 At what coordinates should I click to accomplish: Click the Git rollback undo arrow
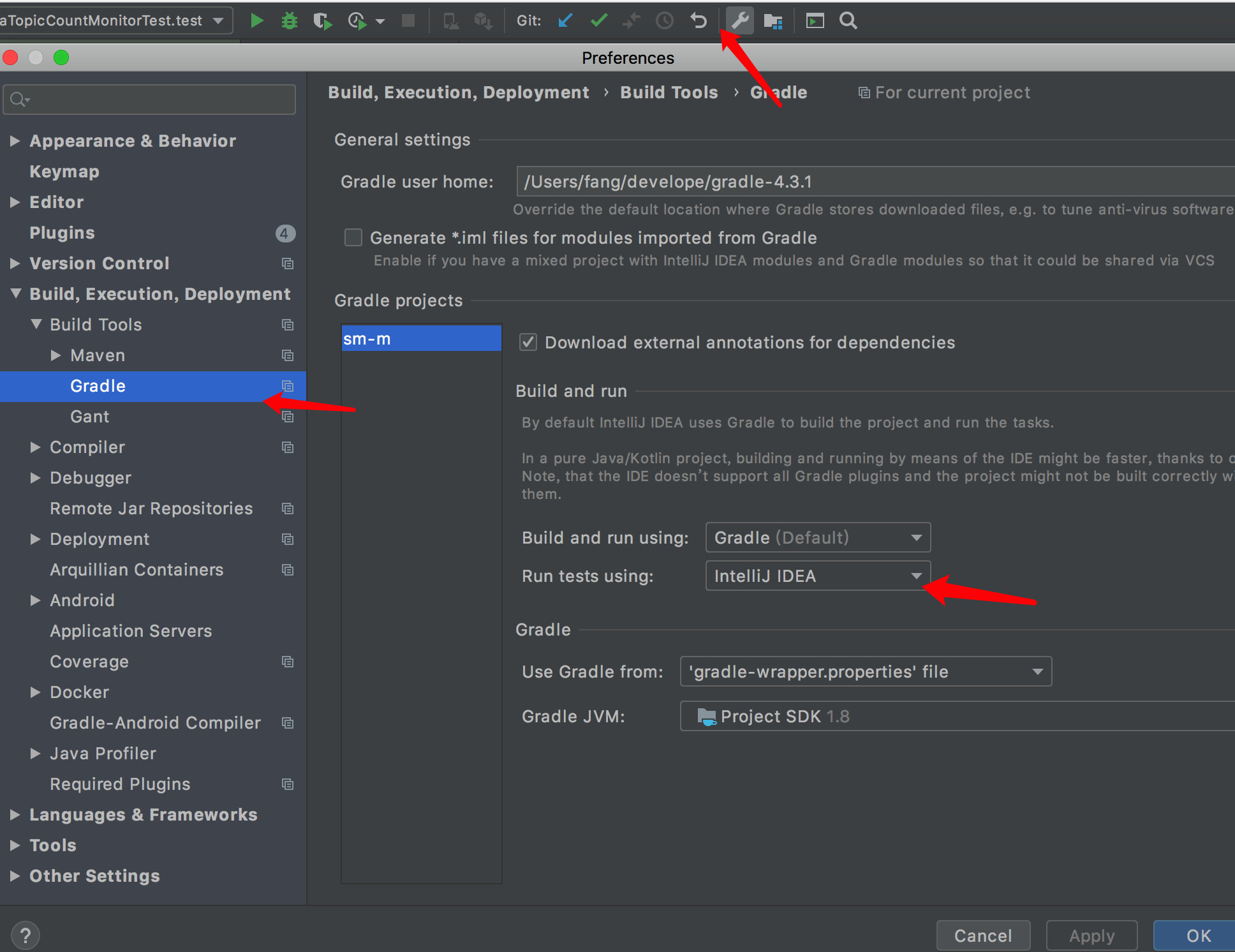coord(699,21)
